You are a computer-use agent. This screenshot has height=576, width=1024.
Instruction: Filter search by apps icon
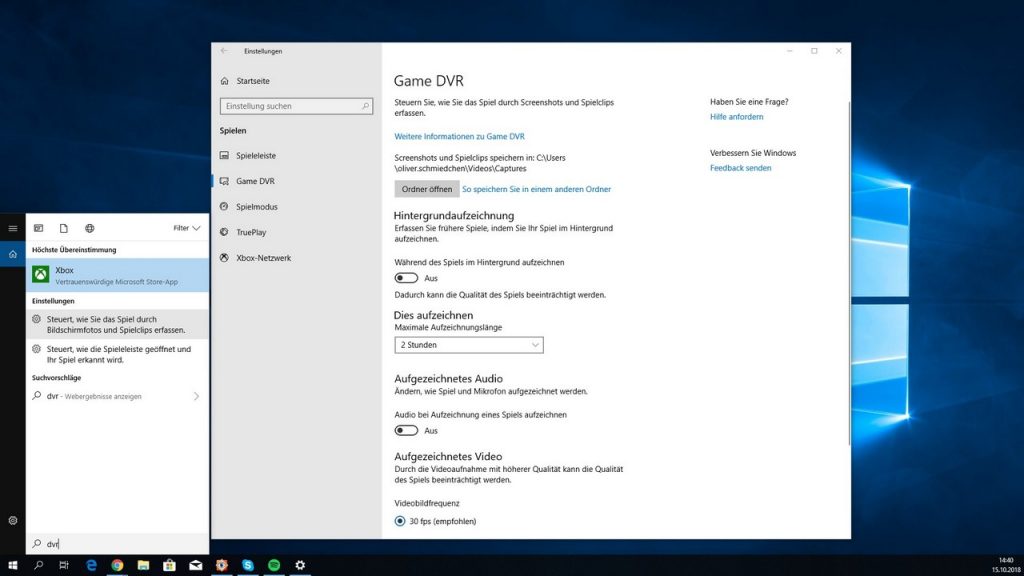39,228
